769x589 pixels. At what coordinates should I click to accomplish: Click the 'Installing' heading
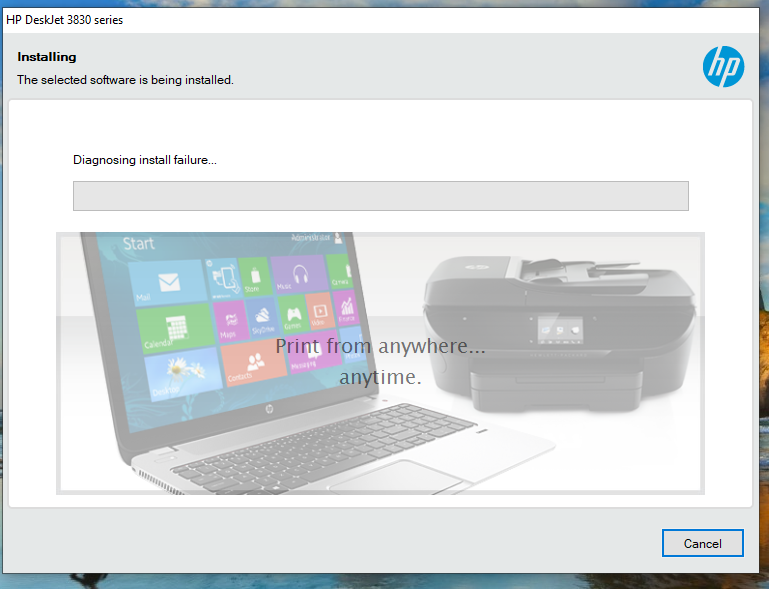pyautogui.click(x=47, y=57)
